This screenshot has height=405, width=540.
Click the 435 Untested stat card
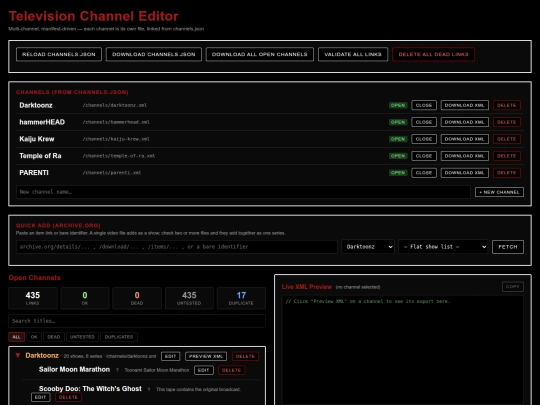(189, 298)
